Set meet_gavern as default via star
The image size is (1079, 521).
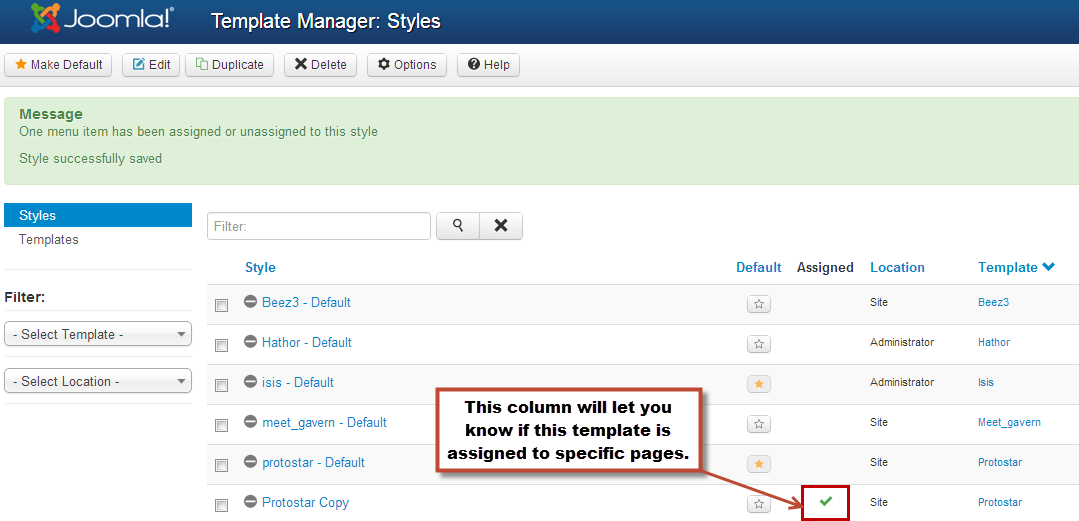[759, 423]
